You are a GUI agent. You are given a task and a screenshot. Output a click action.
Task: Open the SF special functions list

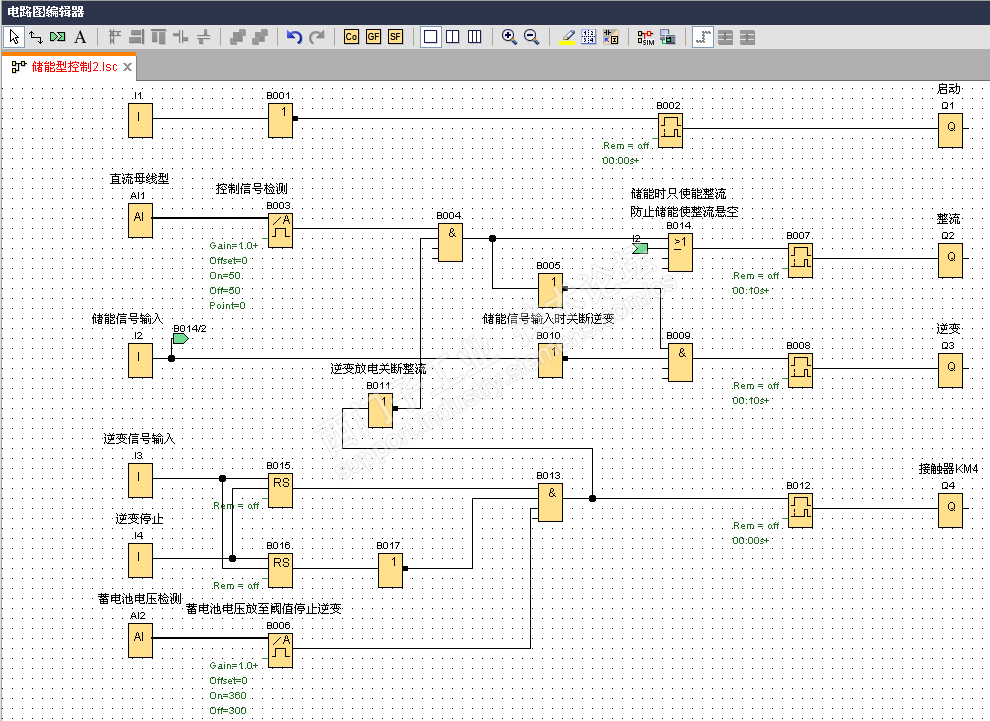coord(395,37)
